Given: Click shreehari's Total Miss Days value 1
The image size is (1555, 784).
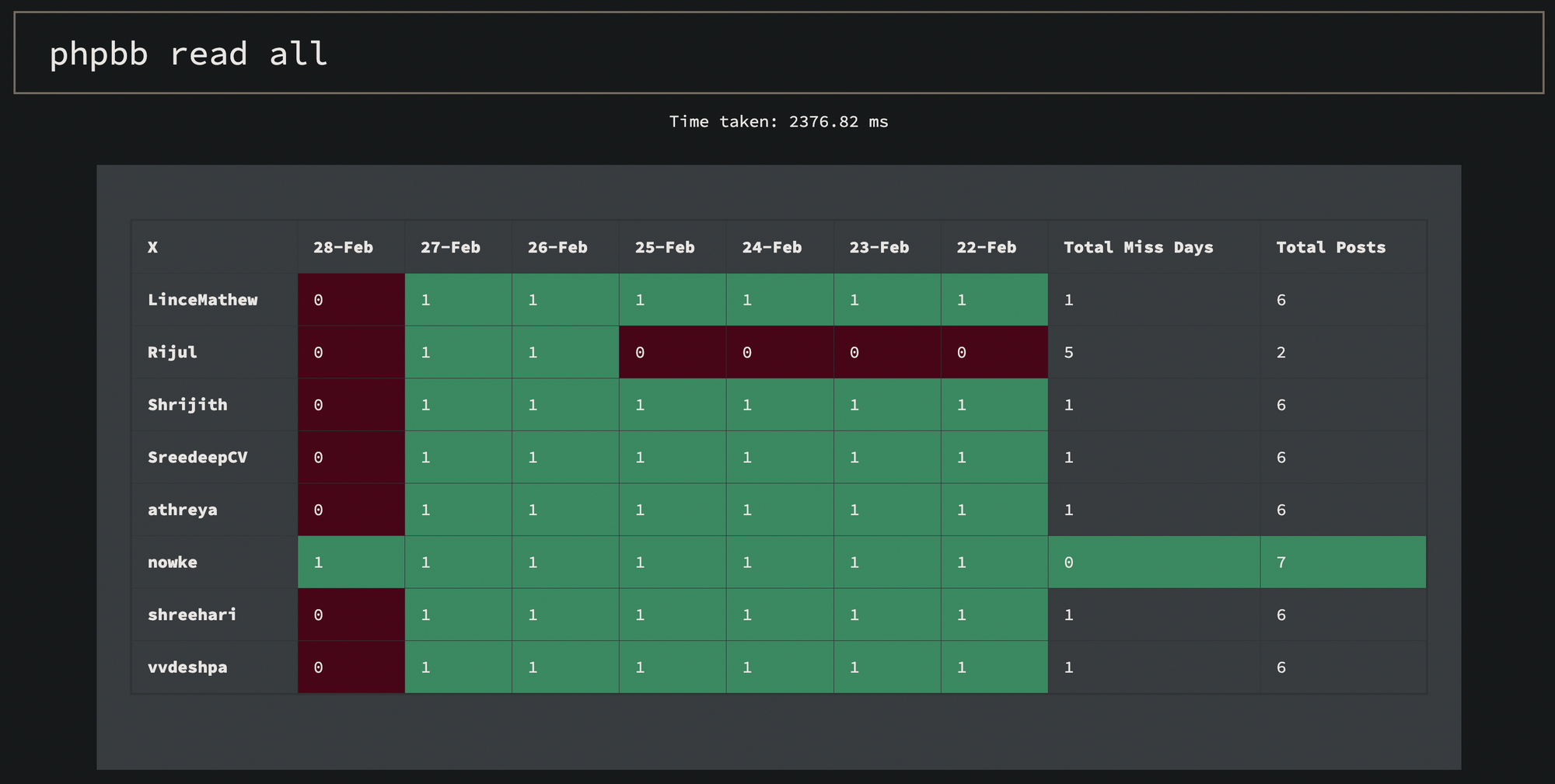Looking at the screenshot, I should pos(1155,615).
